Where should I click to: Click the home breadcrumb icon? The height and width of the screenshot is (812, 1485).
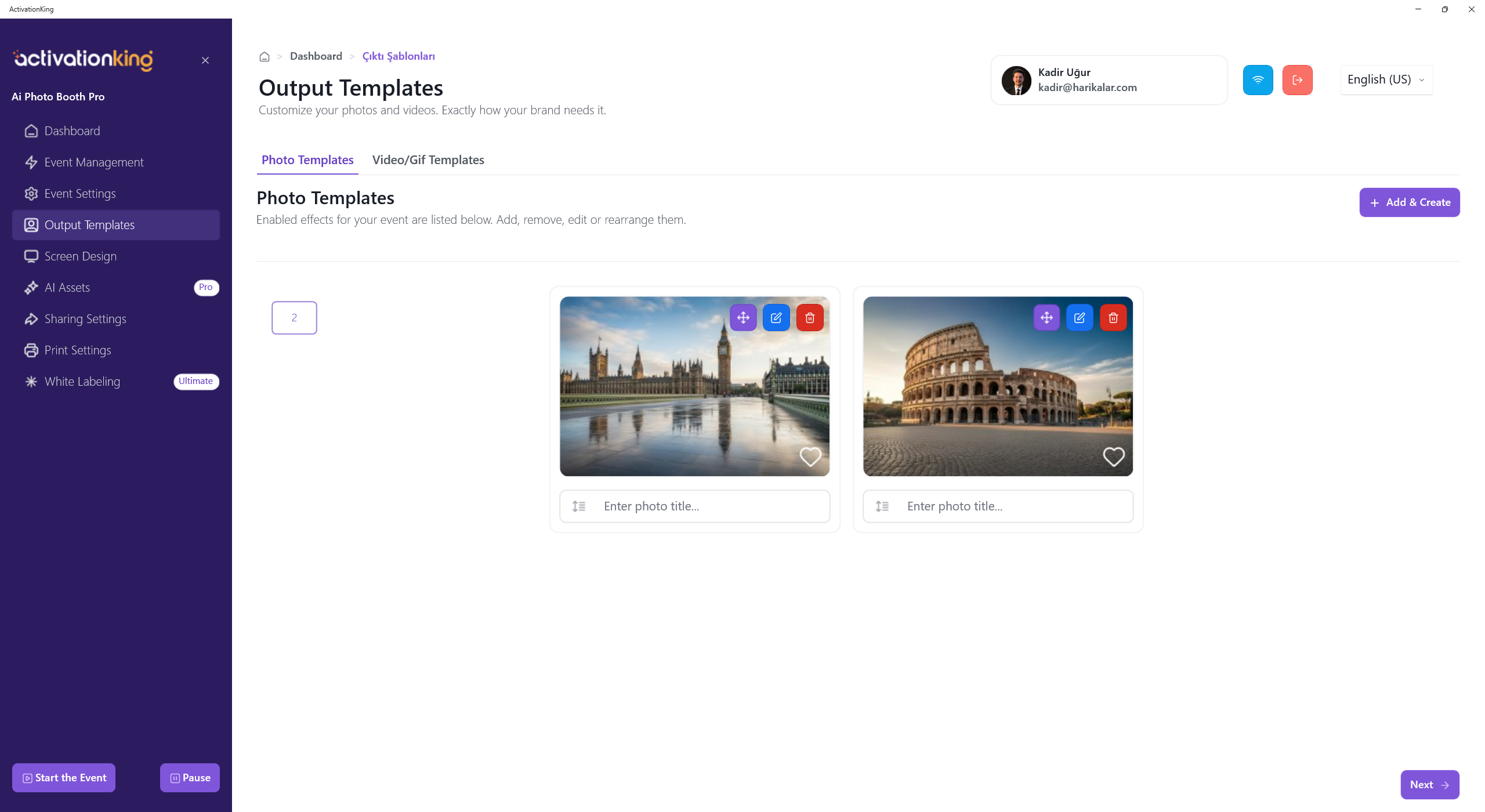[265, 57]
